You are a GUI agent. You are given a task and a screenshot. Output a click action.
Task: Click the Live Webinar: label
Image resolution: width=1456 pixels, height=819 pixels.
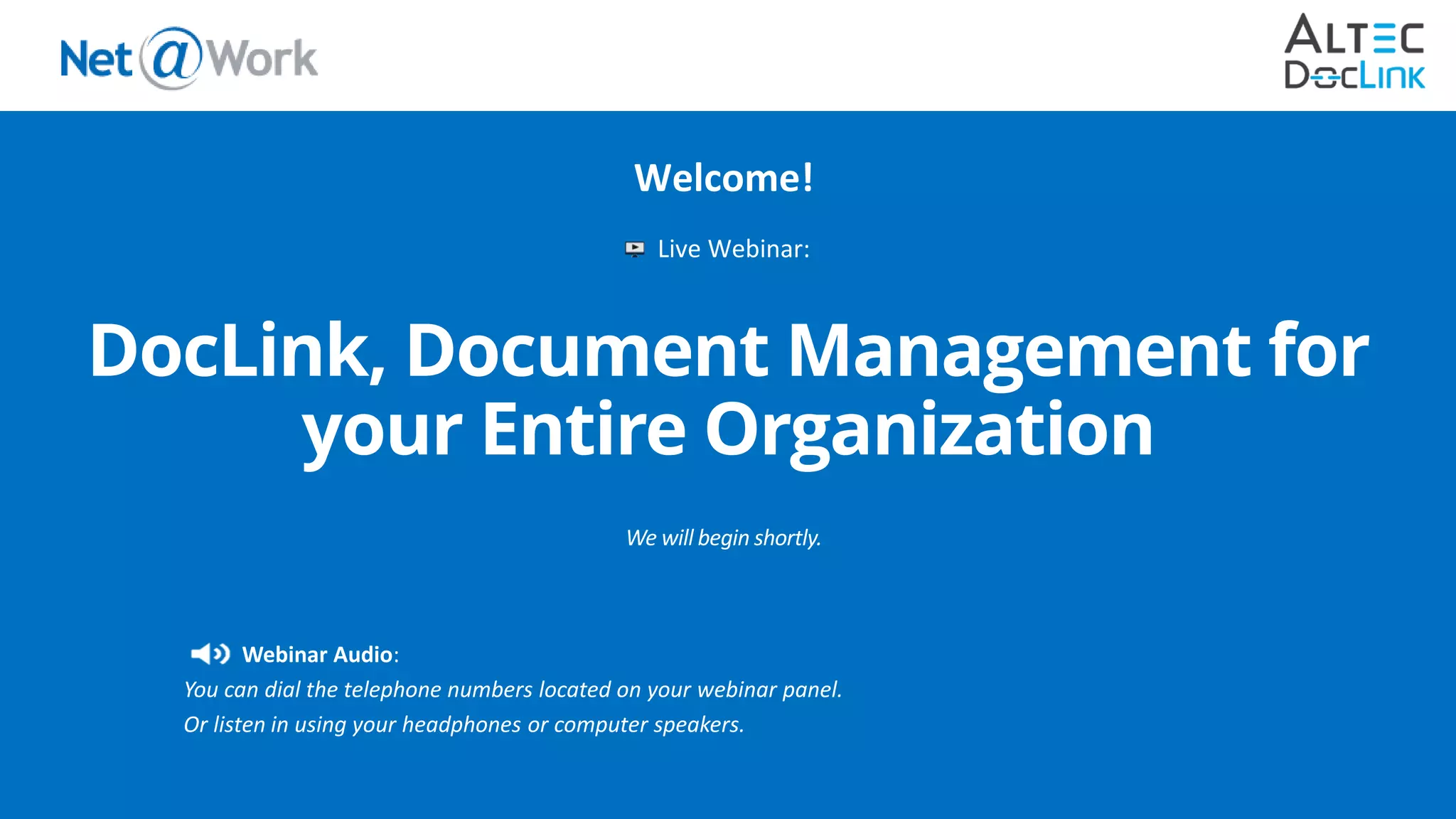click(x=733, y=250)
